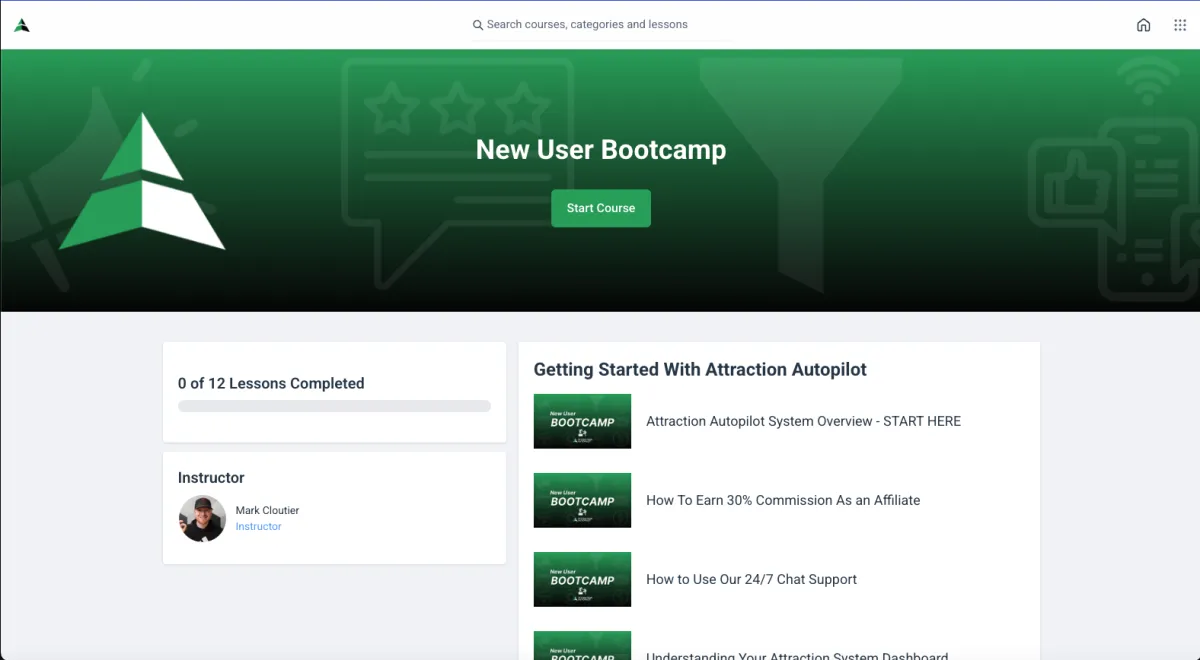Click the Instructor section heading

[x=211, y=478]
